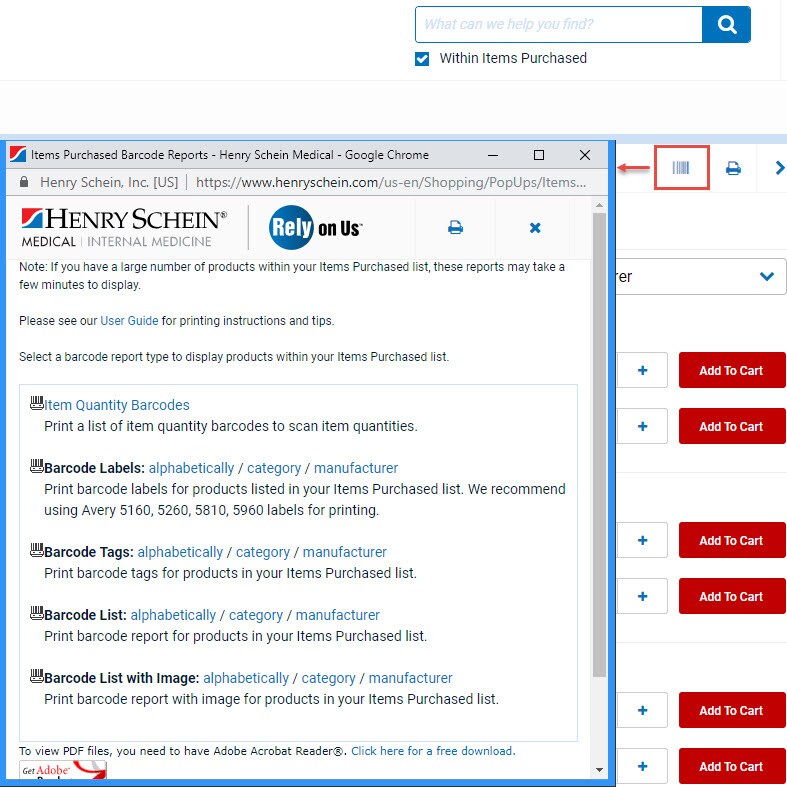Image resolution: width=787 pixels, height=787 pixels.
Task: Click the topmost Add To Cart button
Action: (x=731, y=371)
